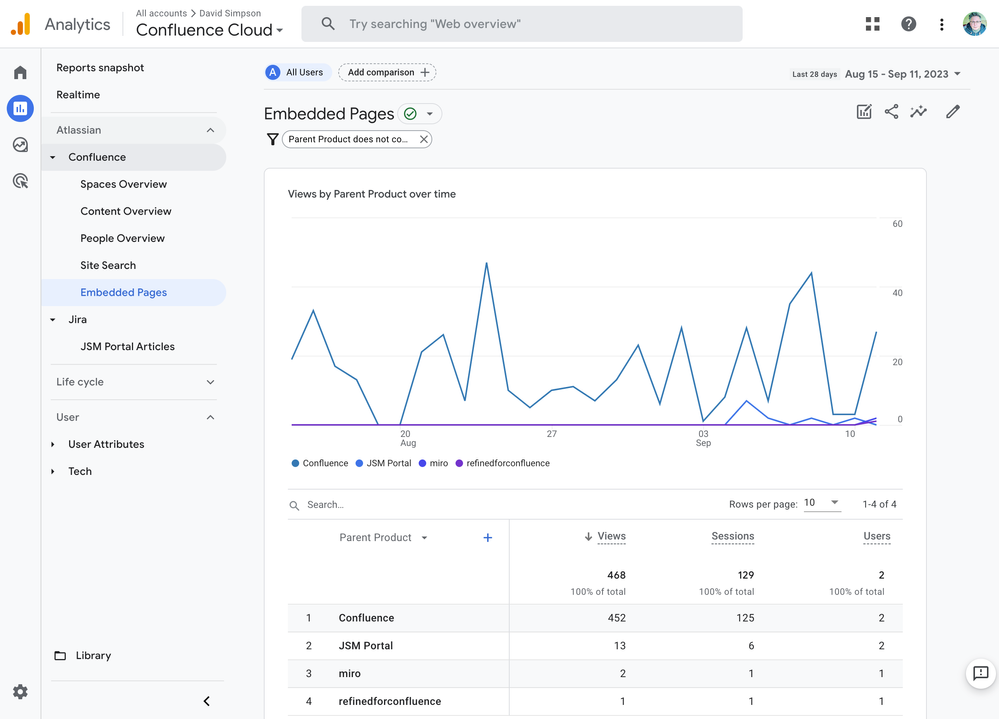
Task: Remove the Parent Product filter chip
Action: [424, 139]
